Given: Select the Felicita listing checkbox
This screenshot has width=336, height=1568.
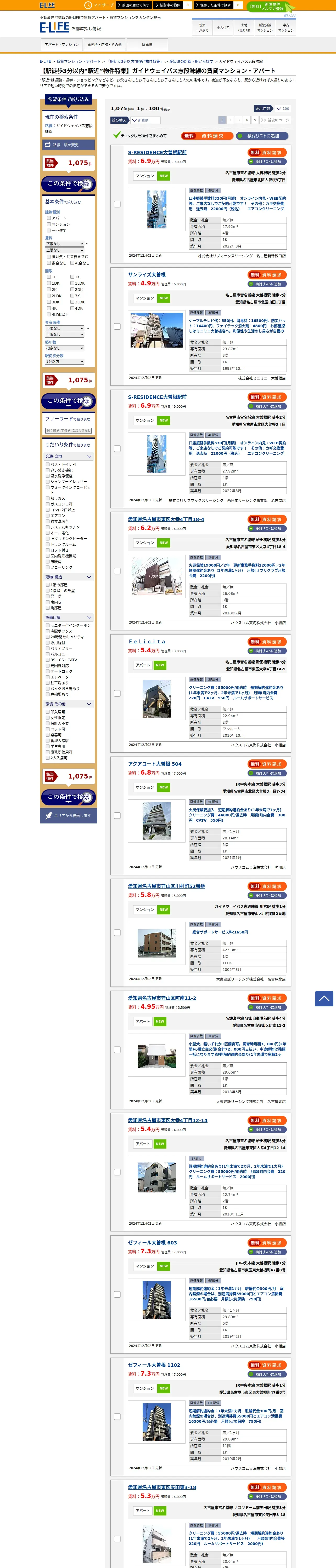Looking at the screenshot, I should pos(117,693).
